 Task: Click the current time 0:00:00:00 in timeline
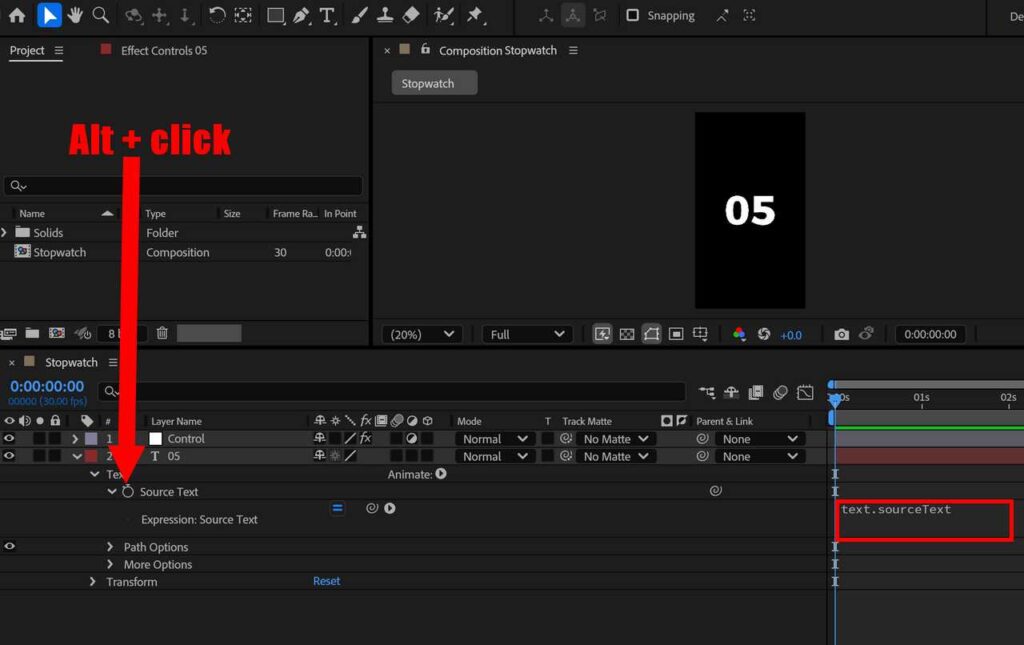click(x=47, y=386)
